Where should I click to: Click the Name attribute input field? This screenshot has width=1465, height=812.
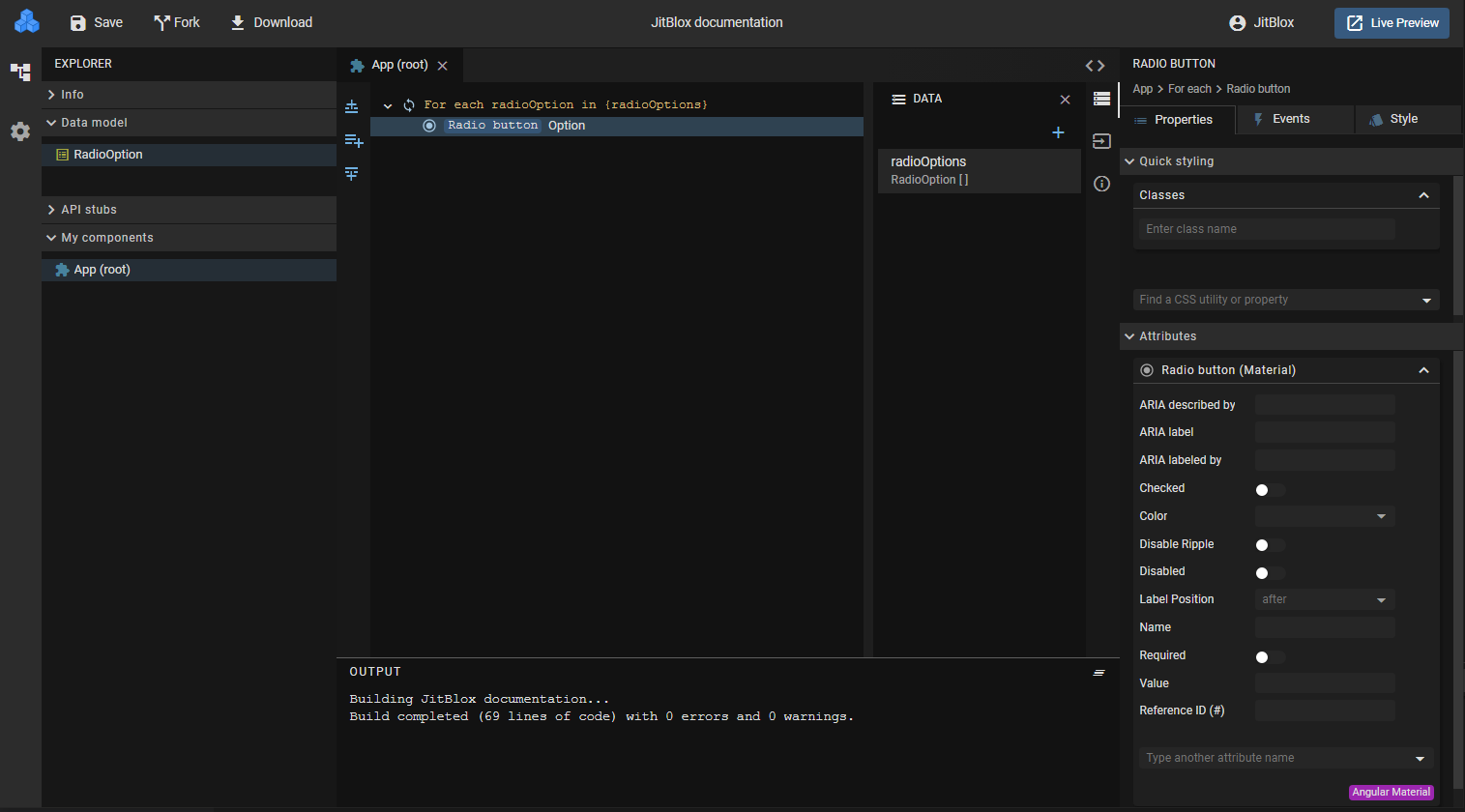point(1325,627)
